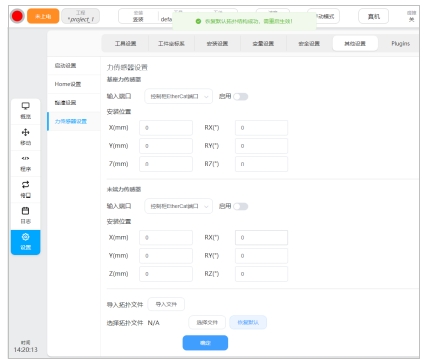This screenshot has height=363, width=430.
Task: Click base sensor Z(mm) input field
Action: [166, 164]
